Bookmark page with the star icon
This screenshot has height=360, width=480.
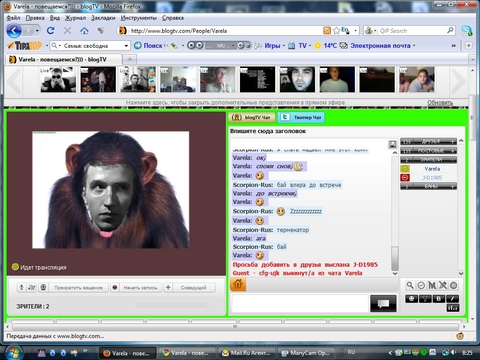coord(336,31)
